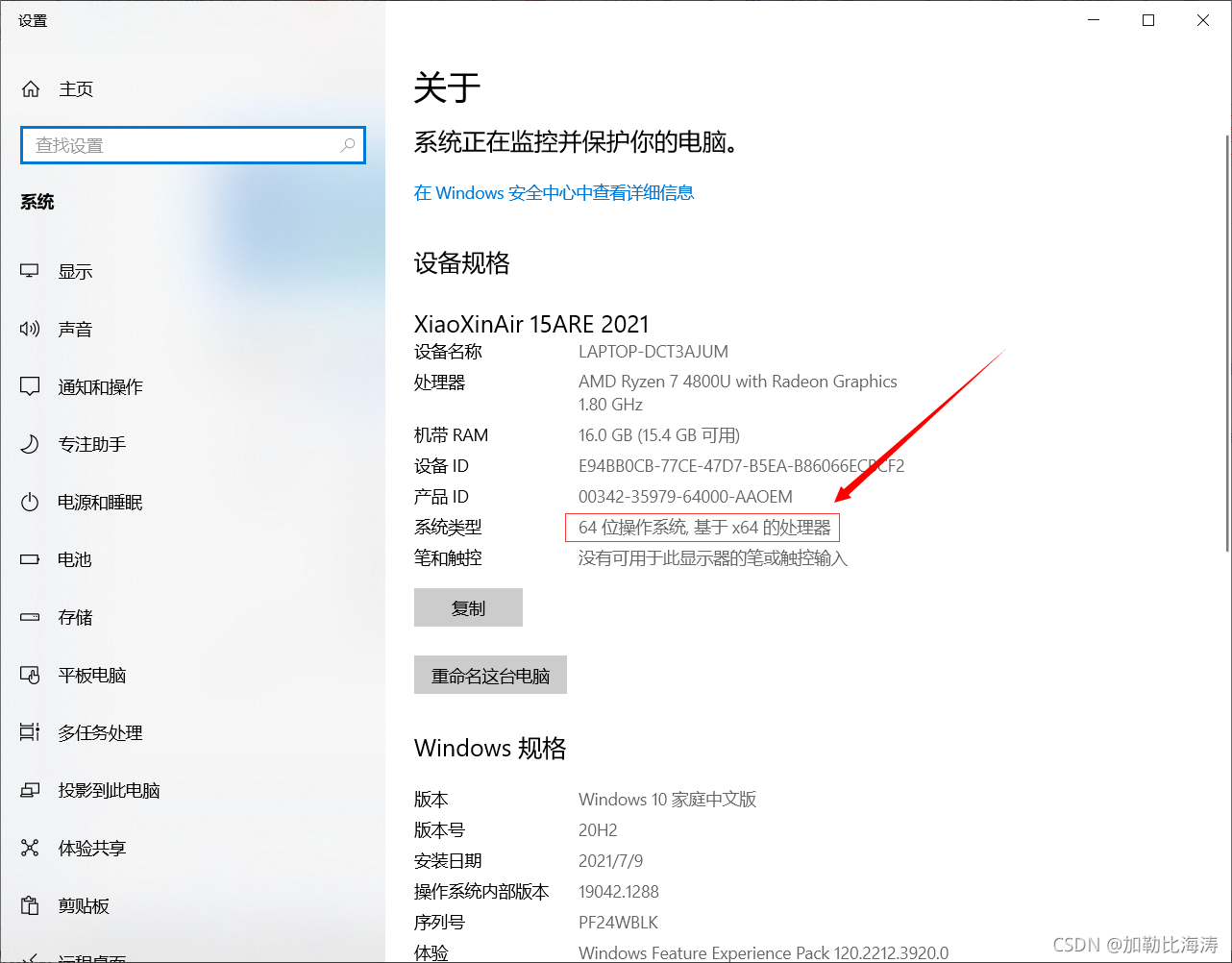Close the 设置 window

click(x=1203, y=20)
